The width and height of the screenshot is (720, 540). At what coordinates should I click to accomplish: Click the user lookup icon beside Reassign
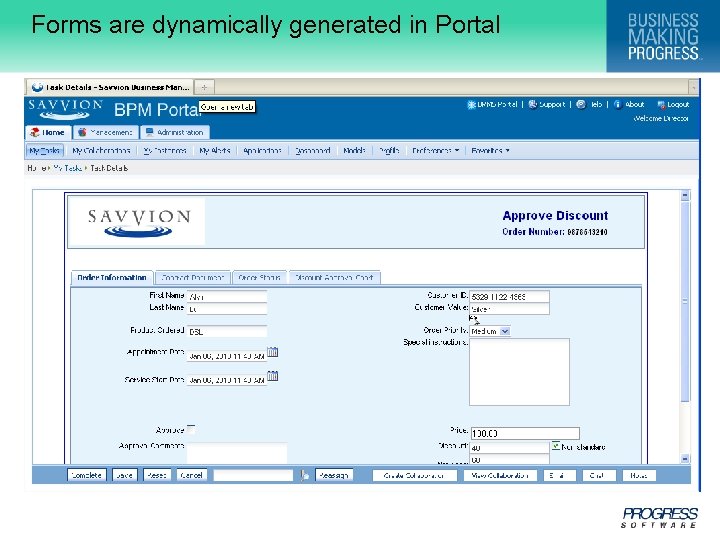[304, 475]
